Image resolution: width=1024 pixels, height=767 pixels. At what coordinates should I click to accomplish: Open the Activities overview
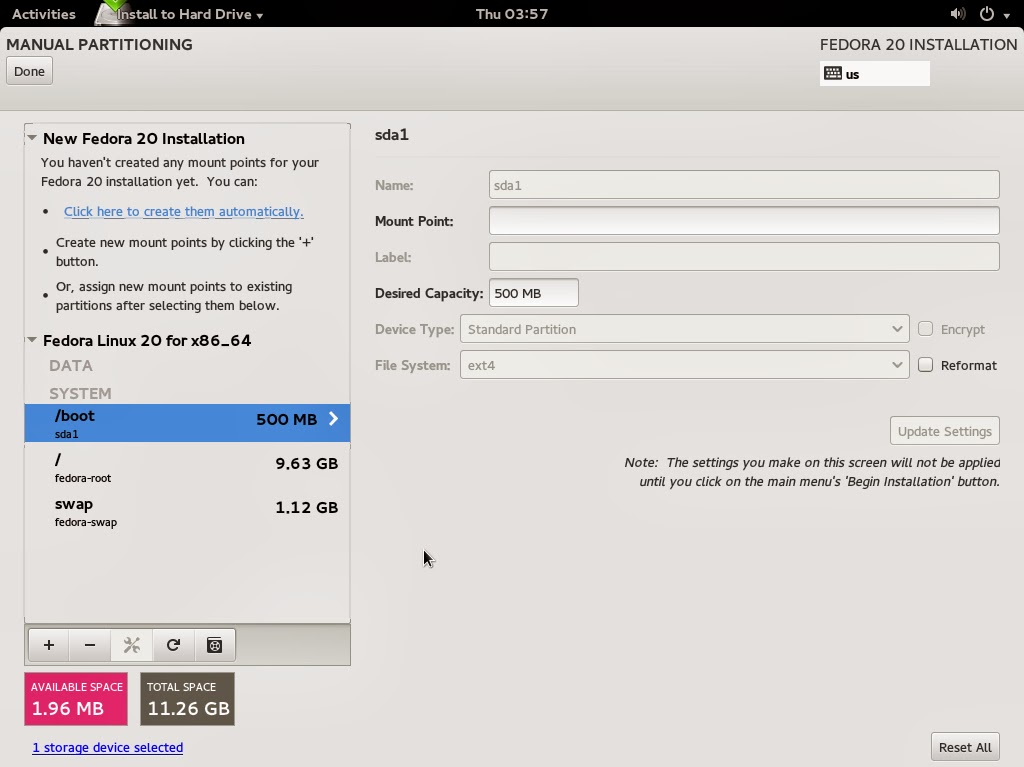[44, 14]
